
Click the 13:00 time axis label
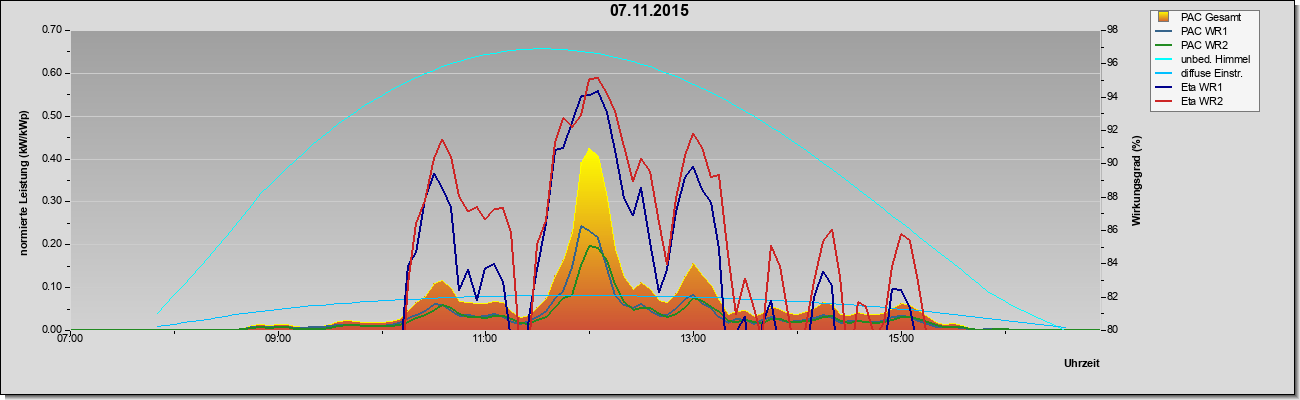[693, 339]
